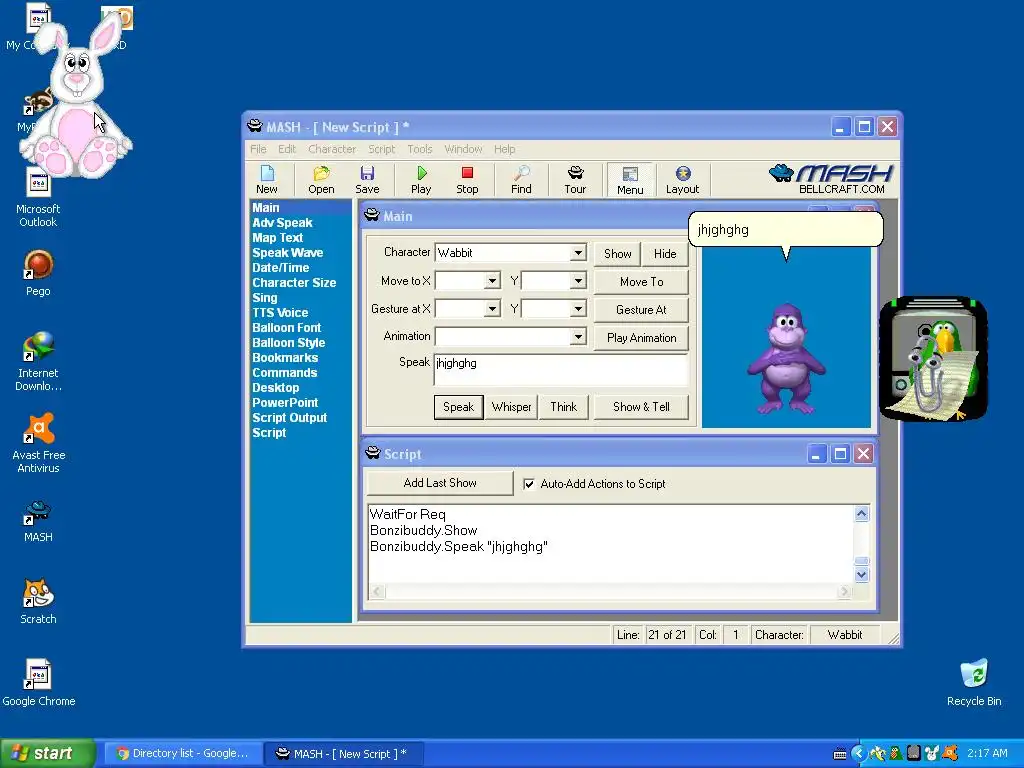Click the purple Bonzi gorilla character
The image size is (1024, 768).
(x=786, y=359)
